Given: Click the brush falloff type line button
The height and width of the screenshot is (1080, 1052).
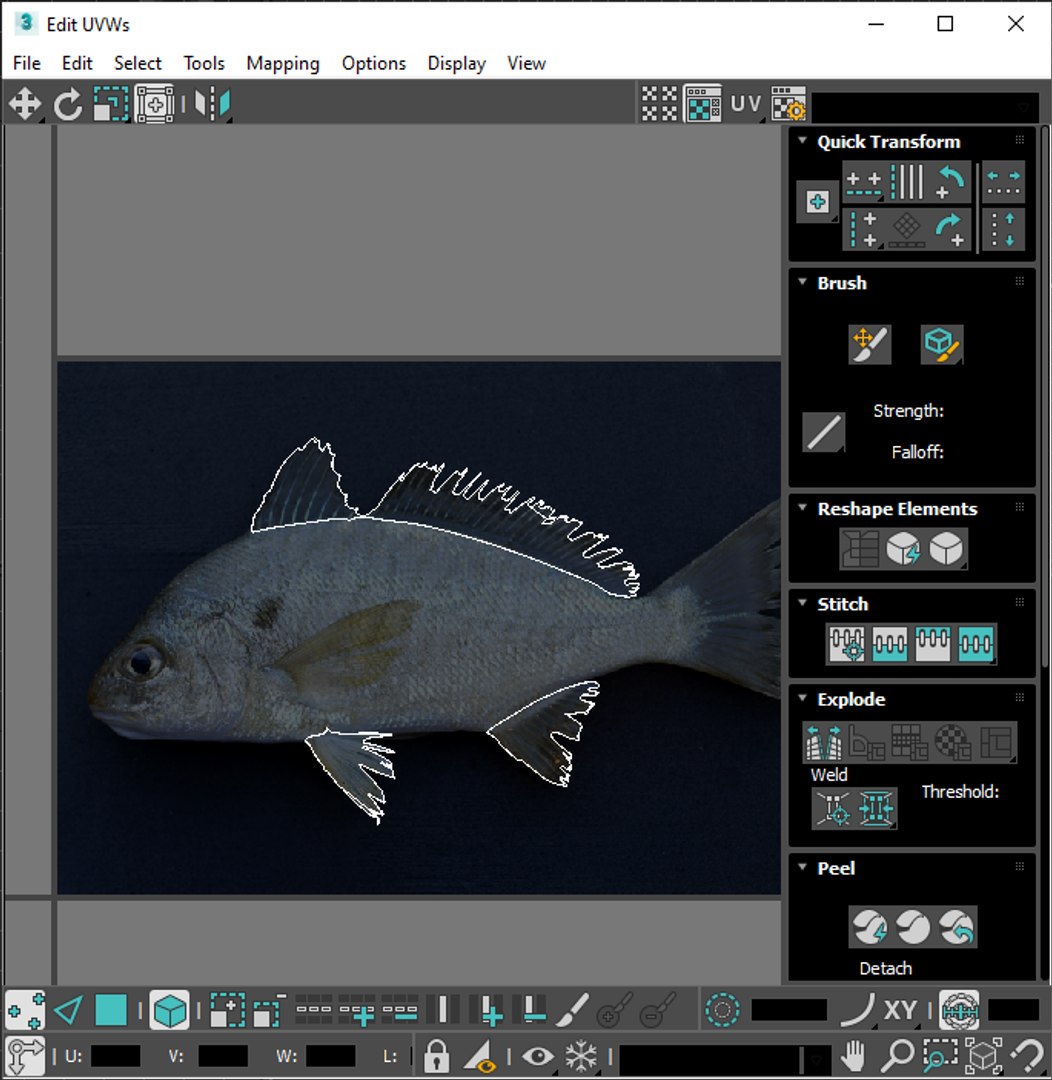Looking at the screenshot, I should coord(823,433).
